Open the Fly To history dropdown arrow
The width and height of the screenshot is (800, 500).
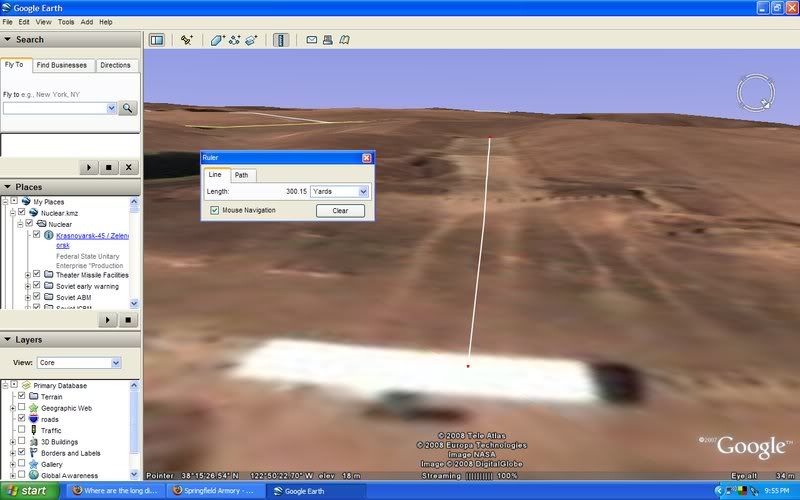[111, 108]
